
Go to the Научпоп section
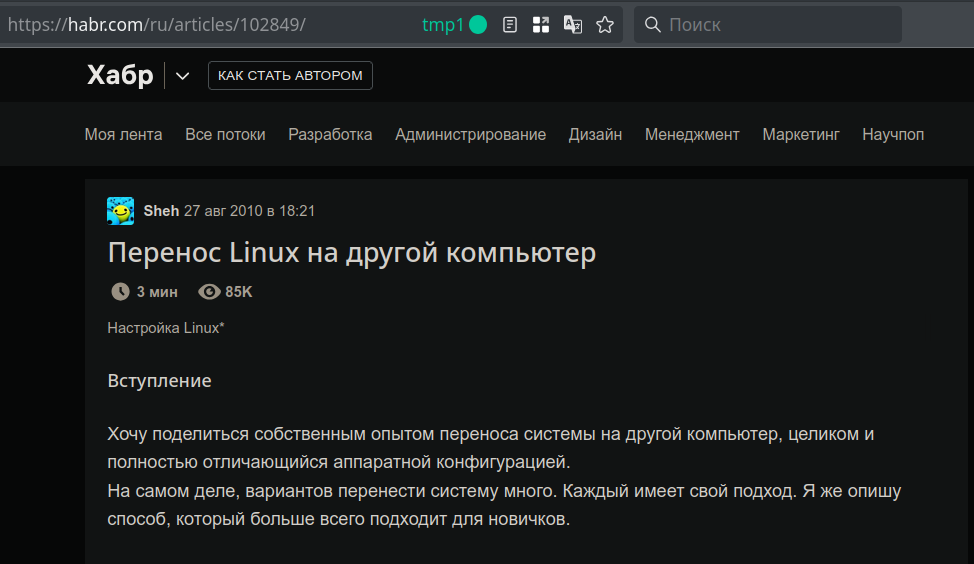(x=893, y=135)
